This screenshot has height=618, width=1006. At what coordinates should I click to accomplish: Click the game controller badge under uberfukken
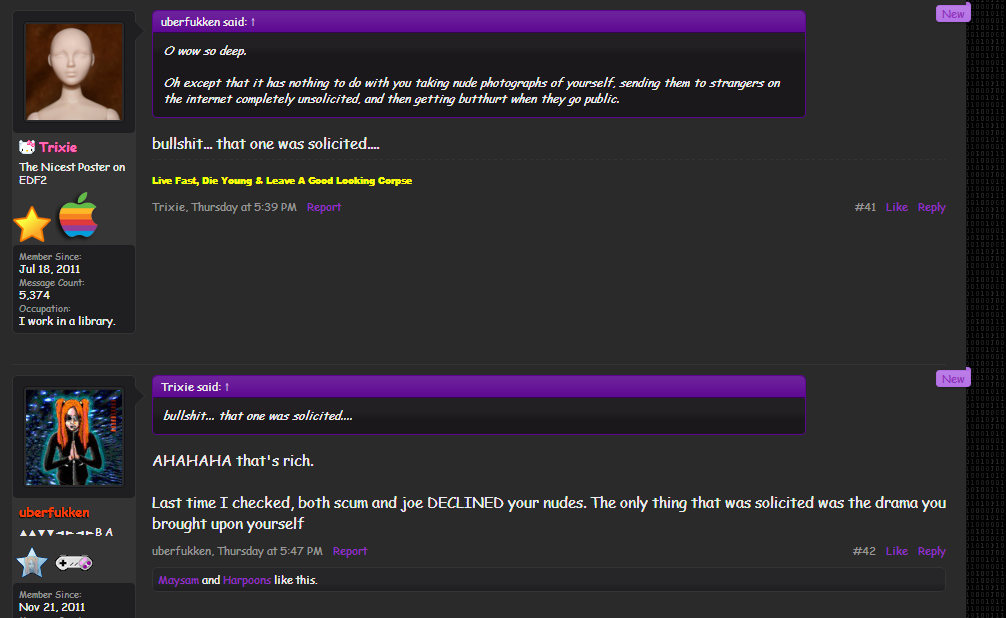coord(74,563)
